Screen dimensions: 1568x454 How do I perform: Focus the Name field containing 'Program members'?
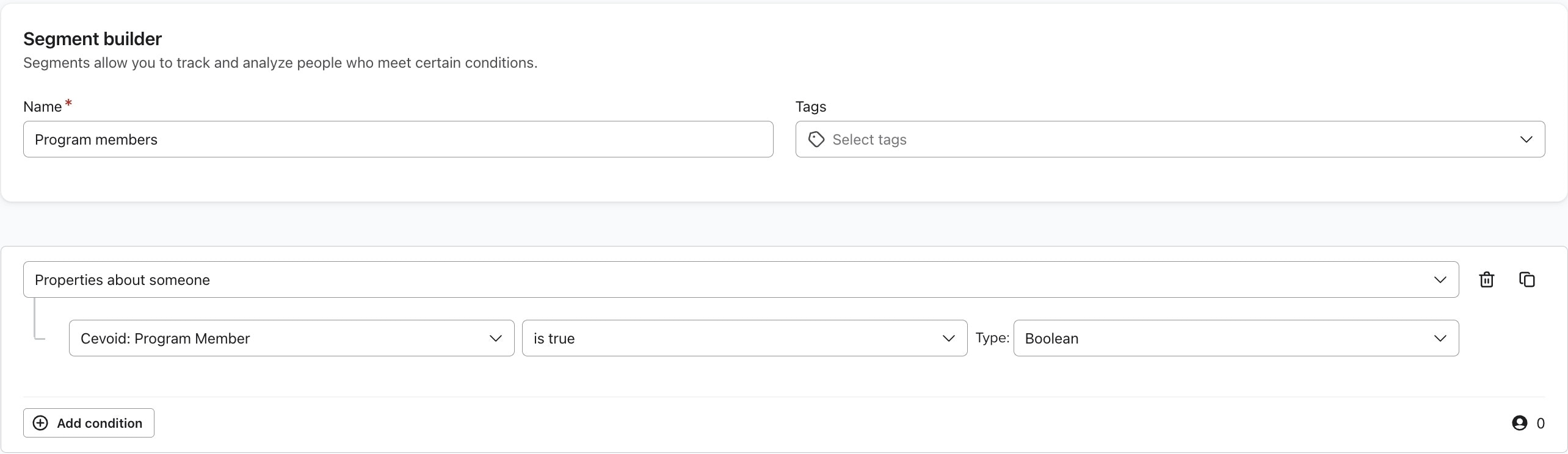pos(398,139)
